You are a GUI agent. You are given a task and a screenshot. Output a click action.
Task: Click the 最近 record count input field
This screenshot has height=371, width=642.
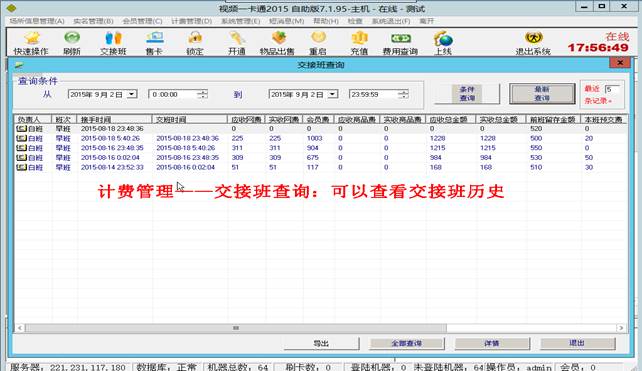click(x=613, y=89)
